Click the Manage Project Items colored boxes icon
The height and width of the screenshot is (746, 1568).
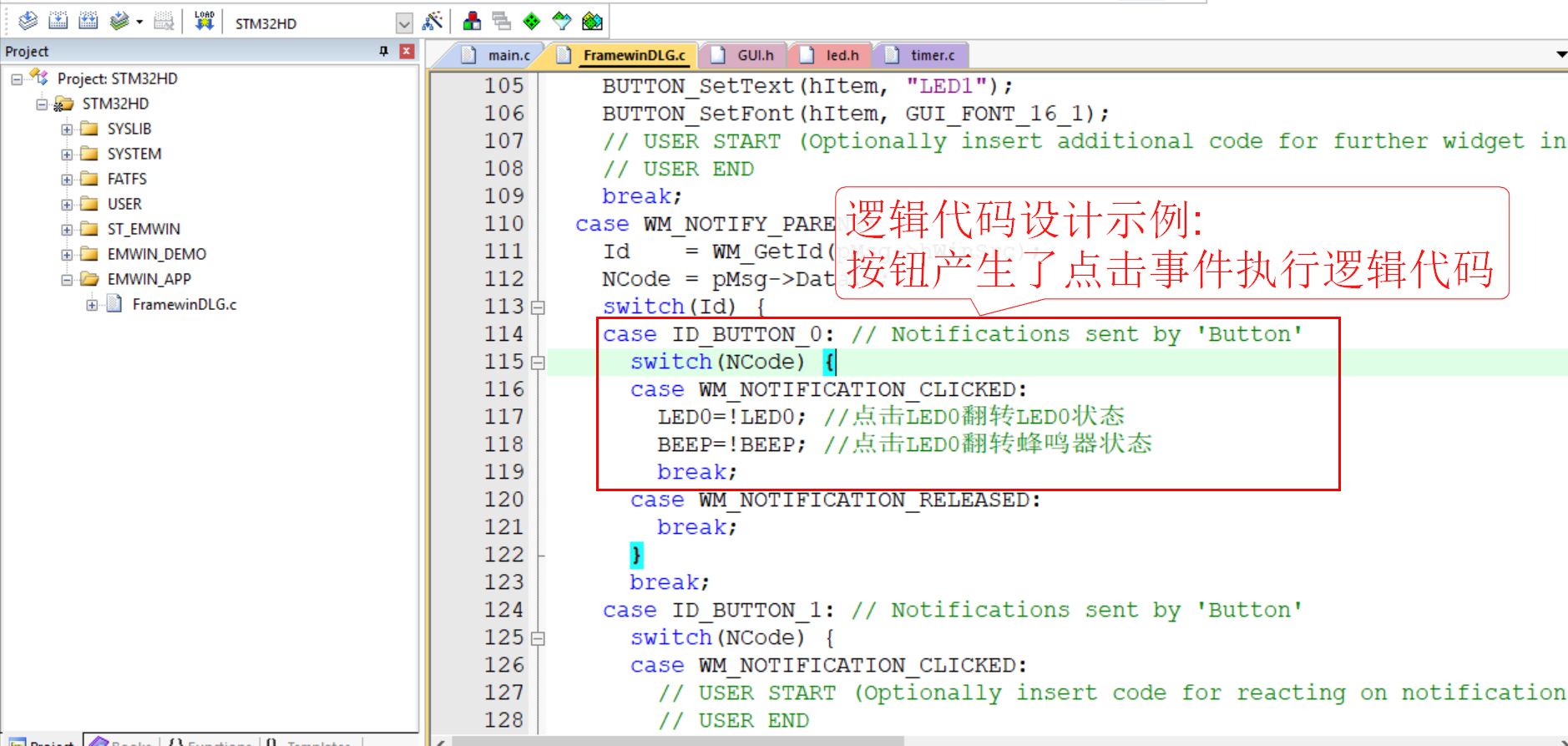click(x=472, y=21)
